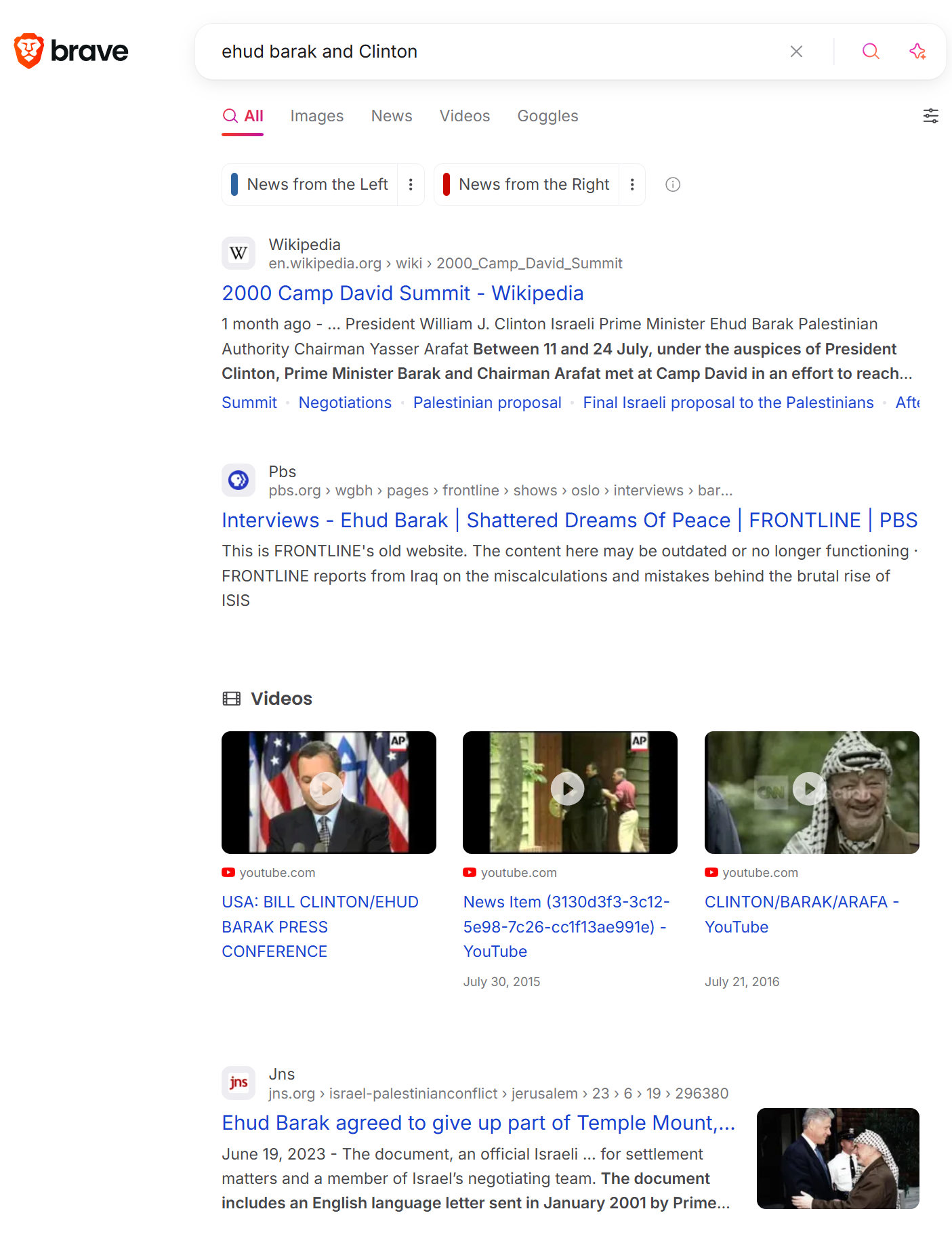Open the 2000 Camp David Summit Wikipedia result

[402, 293]
